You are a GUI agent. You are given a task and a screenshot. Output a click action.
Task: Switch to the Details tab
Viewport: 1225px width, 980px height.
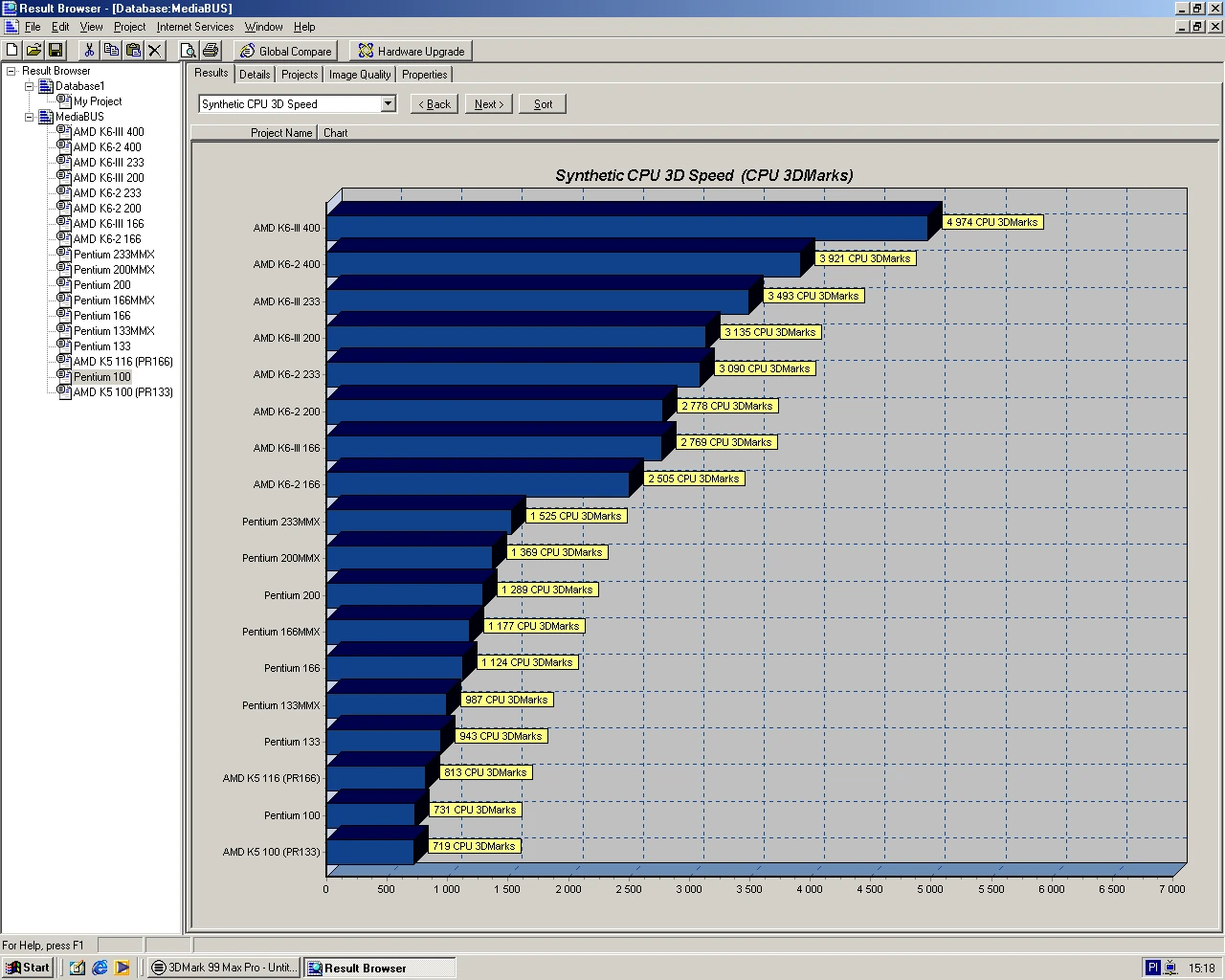click(x=255, y=75)
